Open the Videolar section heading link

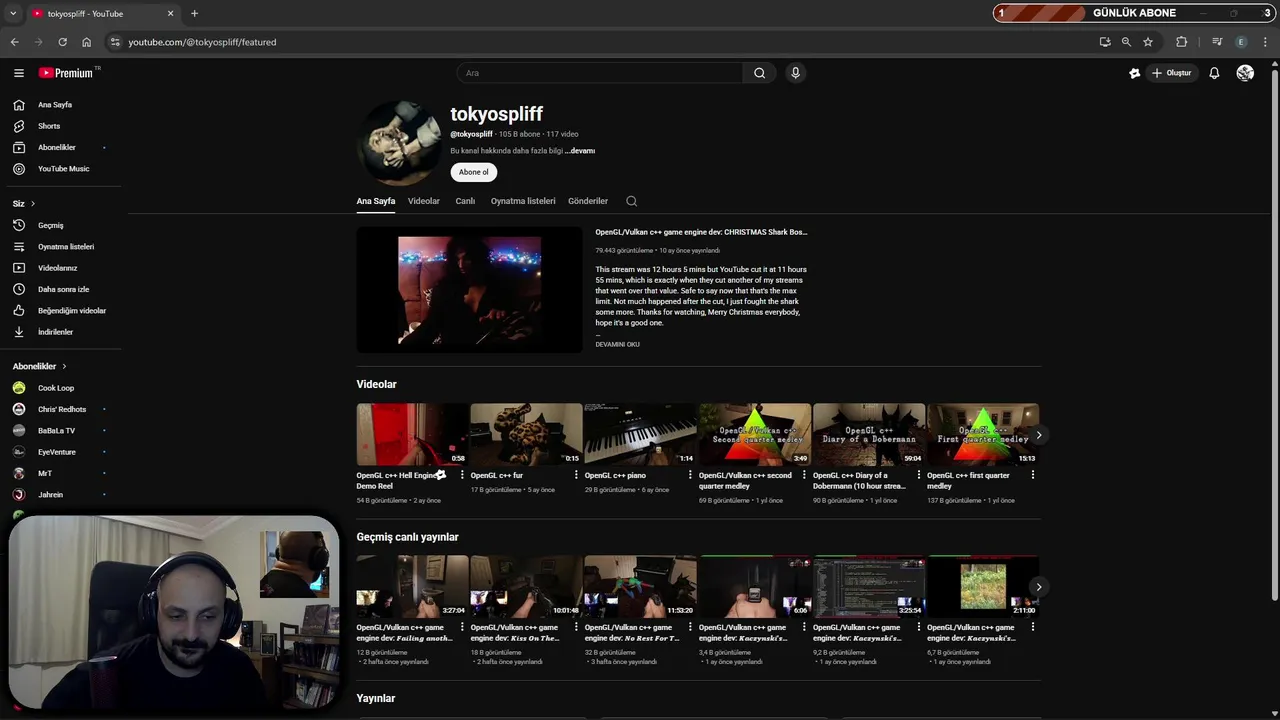point(376,384)
